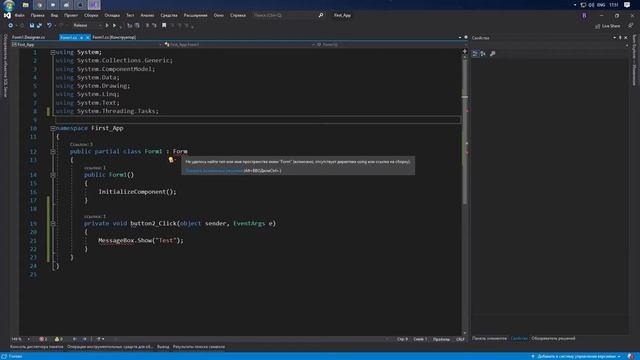Click the warnings count indicator
Screen dimensions: 640x360
click(x=59, y=339)
